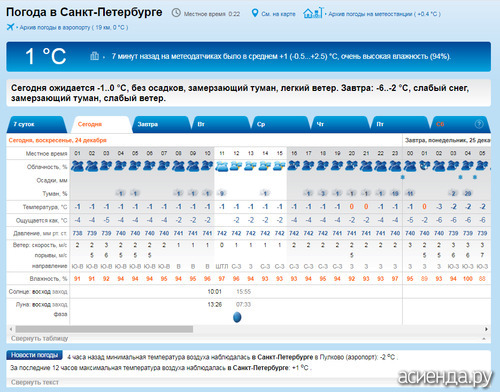Click the cloud icon at hour 20

(352, 166)
